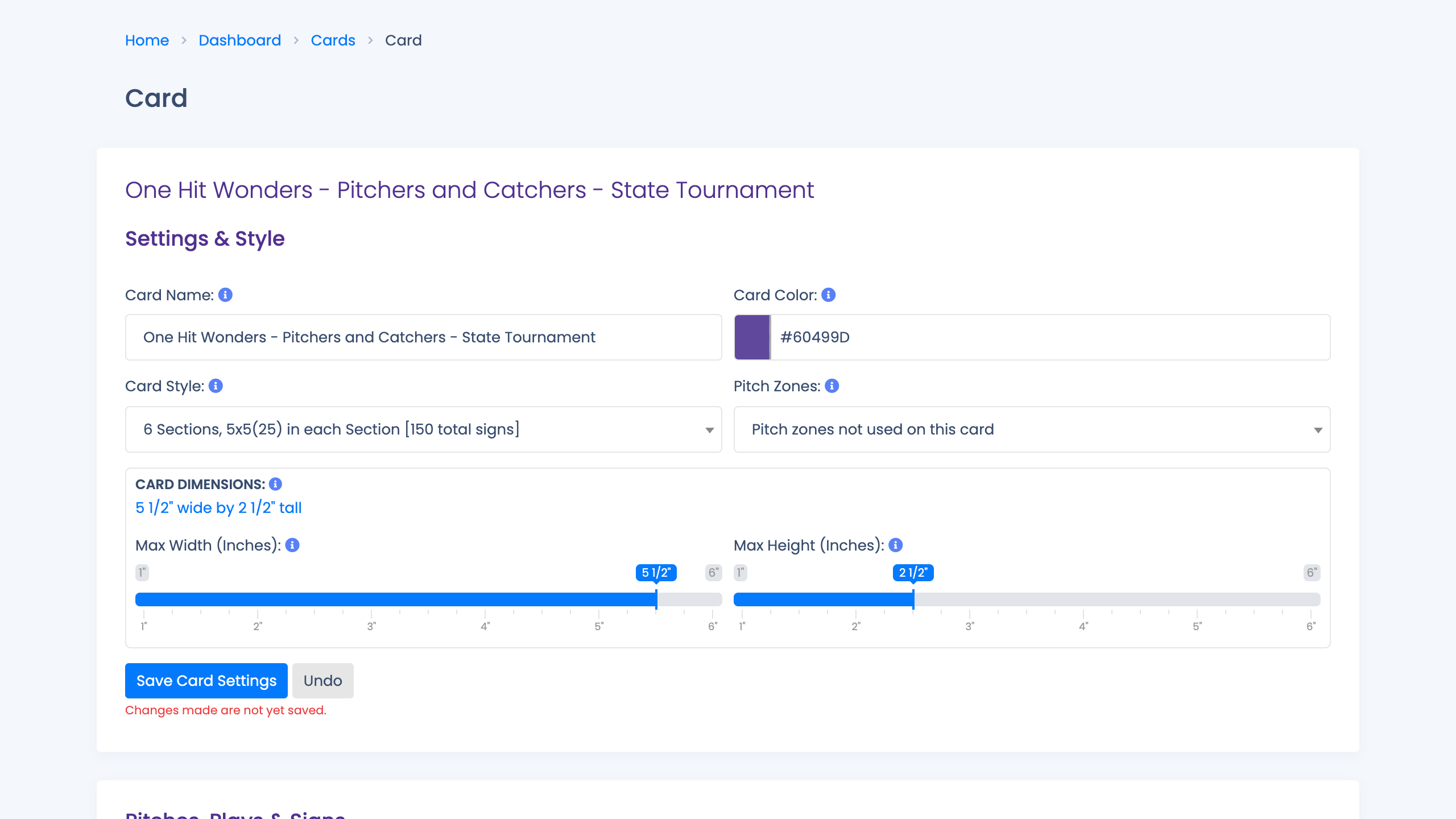The image size is (1456, 819).
Task: Go to the Dashboard breadcrumb
Action: coord(239,40)
